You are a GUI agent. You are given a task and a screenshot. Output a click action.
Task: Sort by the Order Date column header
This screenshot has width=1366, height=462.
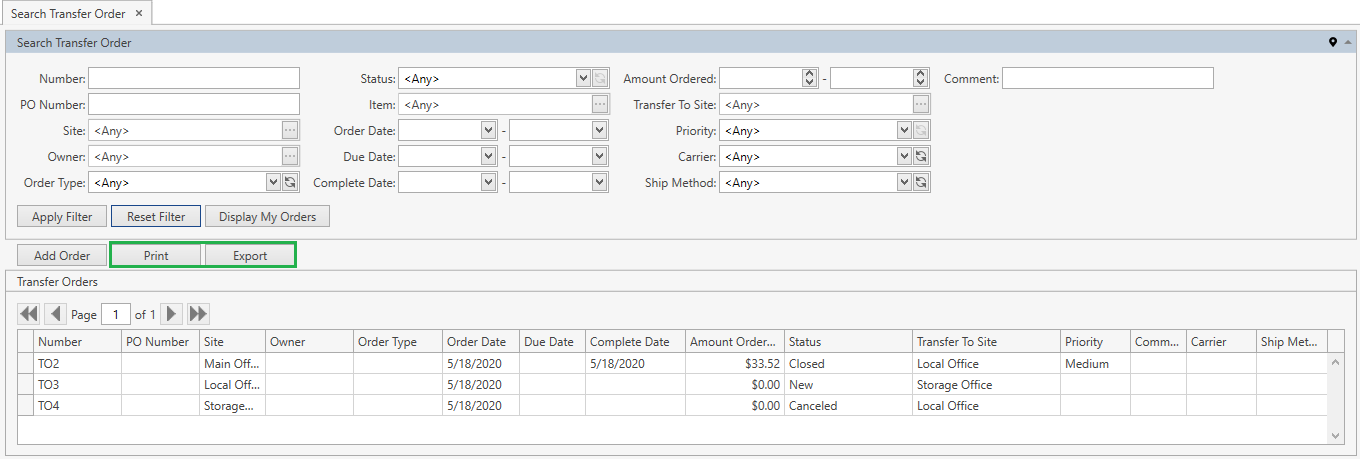[x=480, y=342]
